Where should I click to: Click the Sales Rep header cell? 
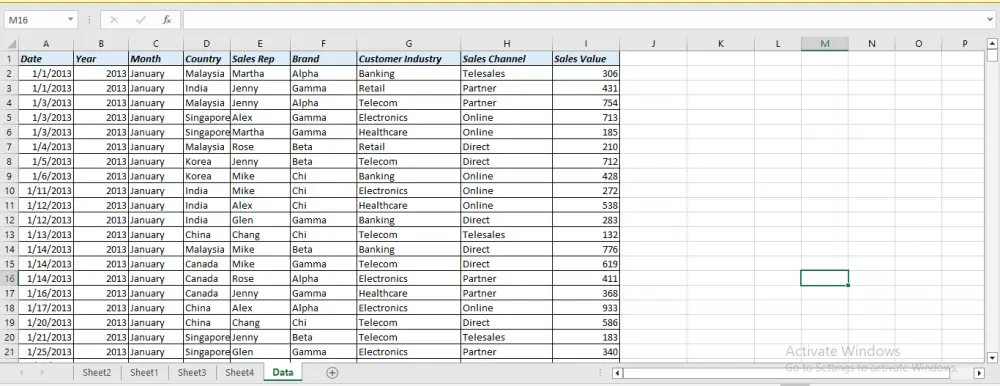click(260, 59)
